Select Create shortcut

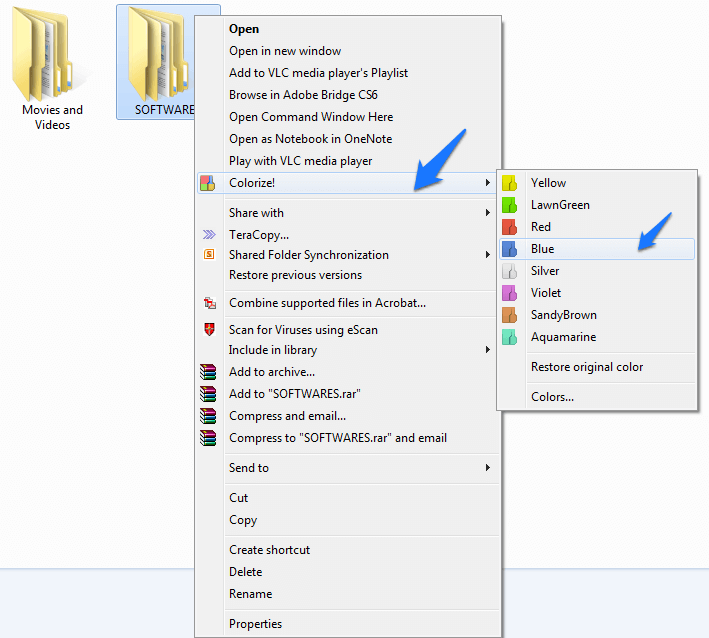[348, 549]
